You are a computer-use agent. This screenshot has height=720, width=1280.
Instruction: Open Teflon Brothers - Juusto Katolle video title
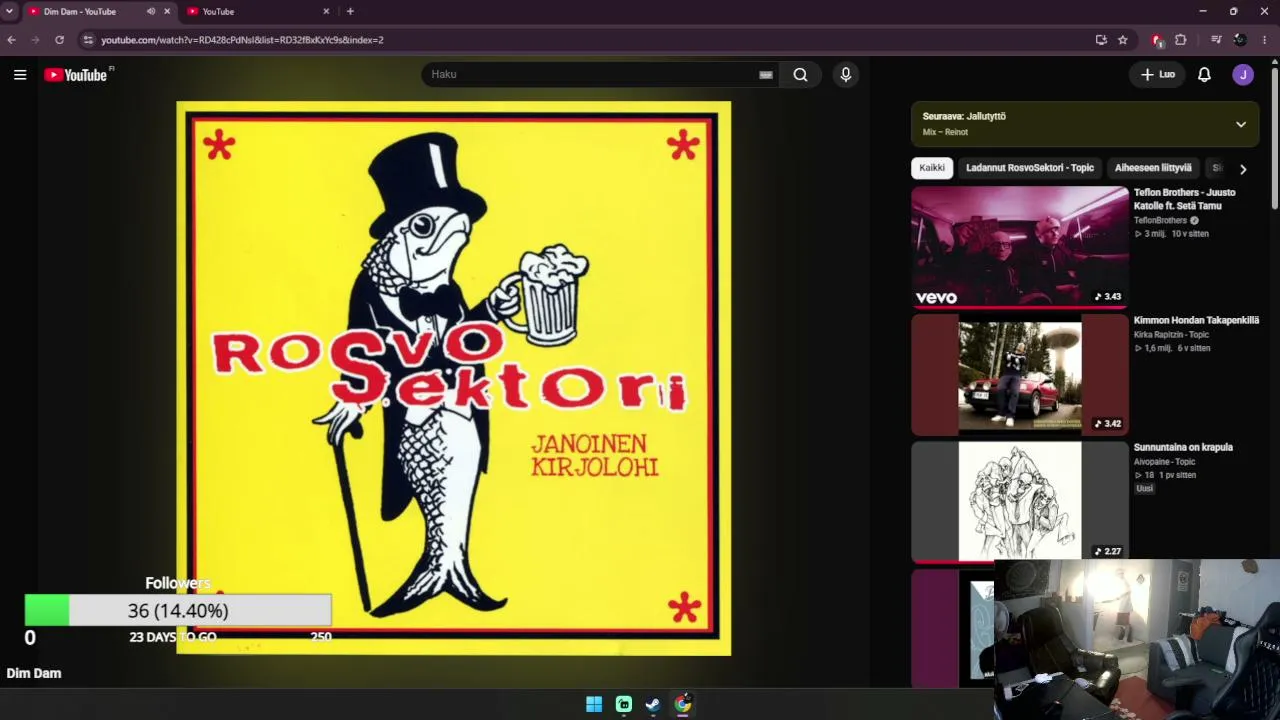click(x=1185, y=199)
